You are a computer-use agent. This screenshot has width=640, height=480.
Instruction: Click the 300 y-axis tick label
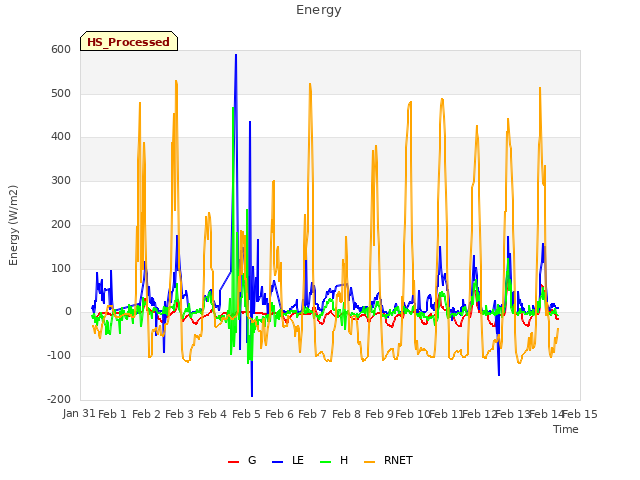click(61, 180)
